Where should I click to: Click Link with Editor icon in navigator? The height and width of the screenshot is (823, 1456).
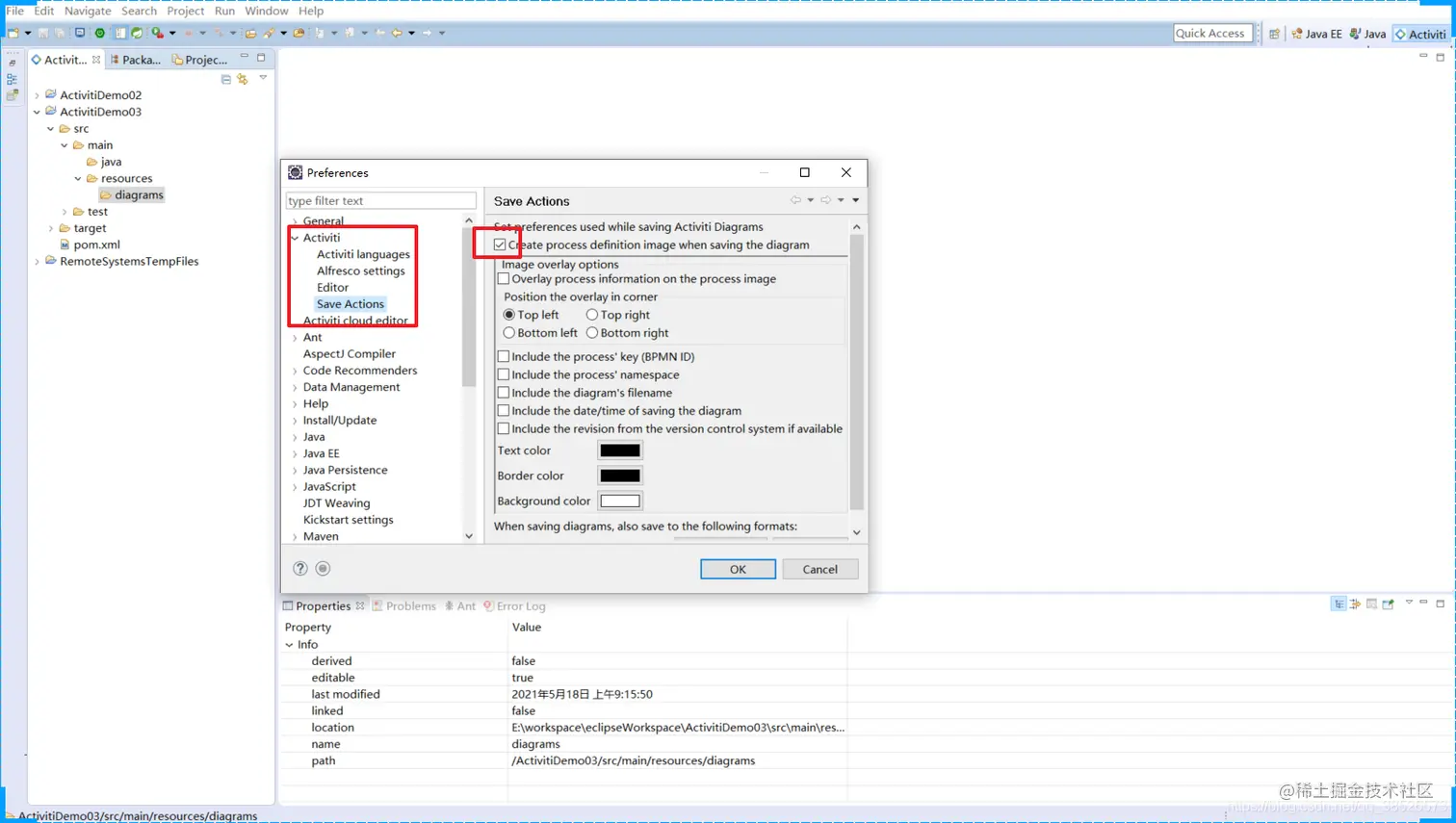243,79
